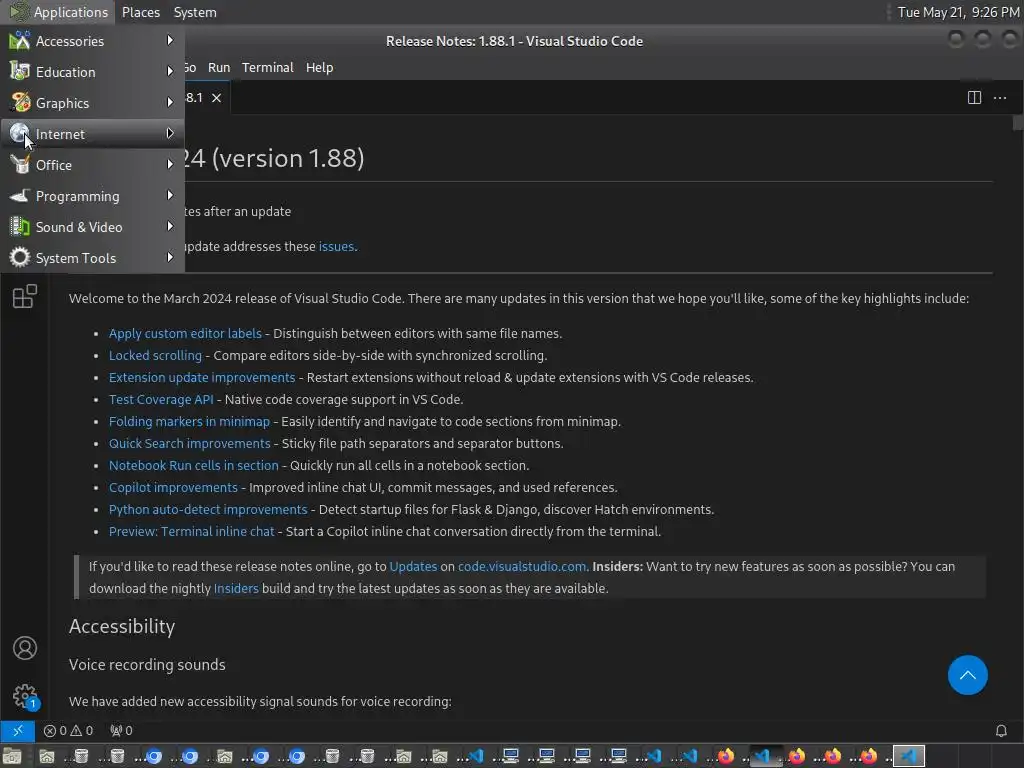Click the Split Editor Right icon
1024x768 pixels.
tap(974, 98)
